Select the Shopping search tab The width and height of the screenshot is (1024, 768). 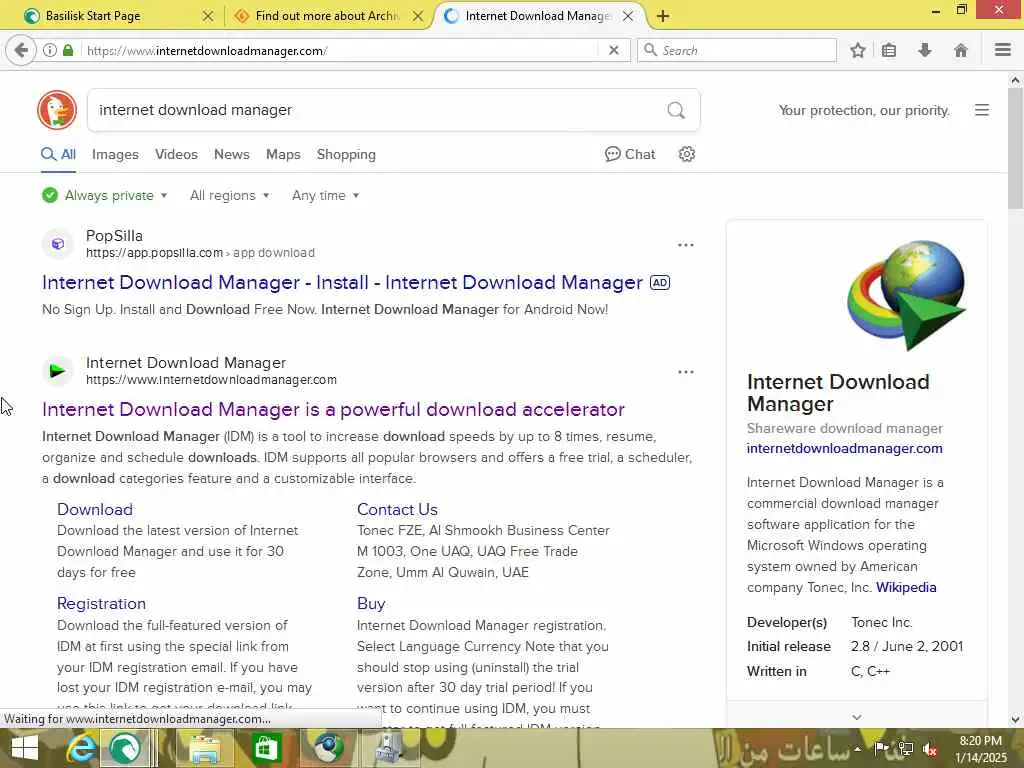pos(346,155)
